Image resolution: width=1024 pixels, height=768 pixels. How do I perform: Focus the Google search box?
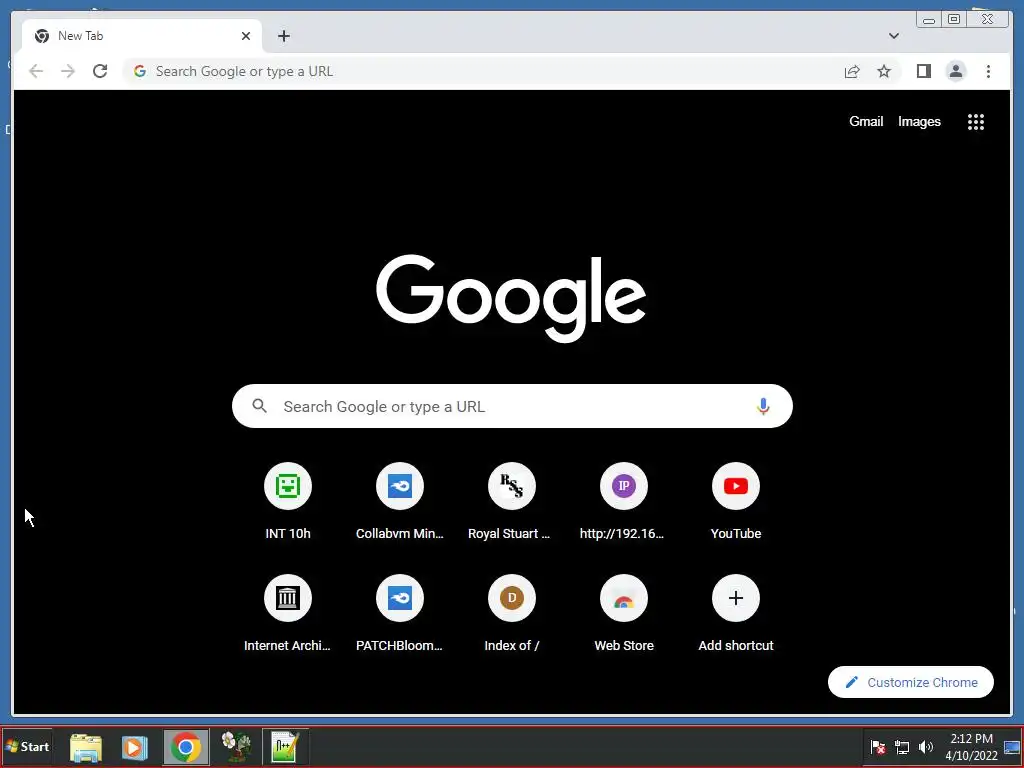tap(512, 406)
